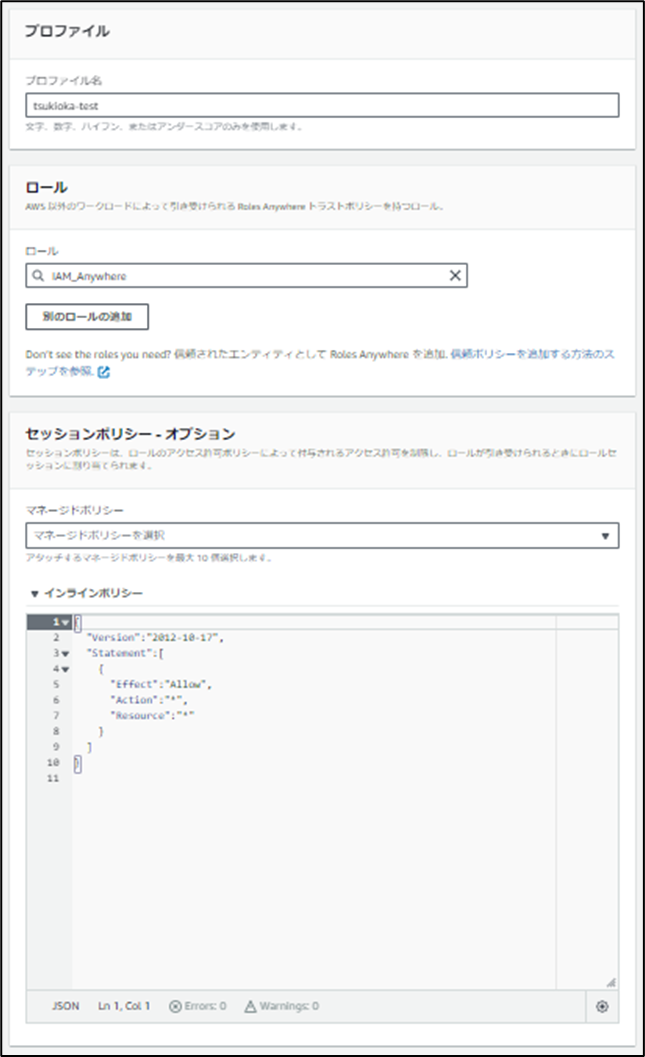
Task: Click the "Version":"2012-10-17" line
Action: point(155,637)
